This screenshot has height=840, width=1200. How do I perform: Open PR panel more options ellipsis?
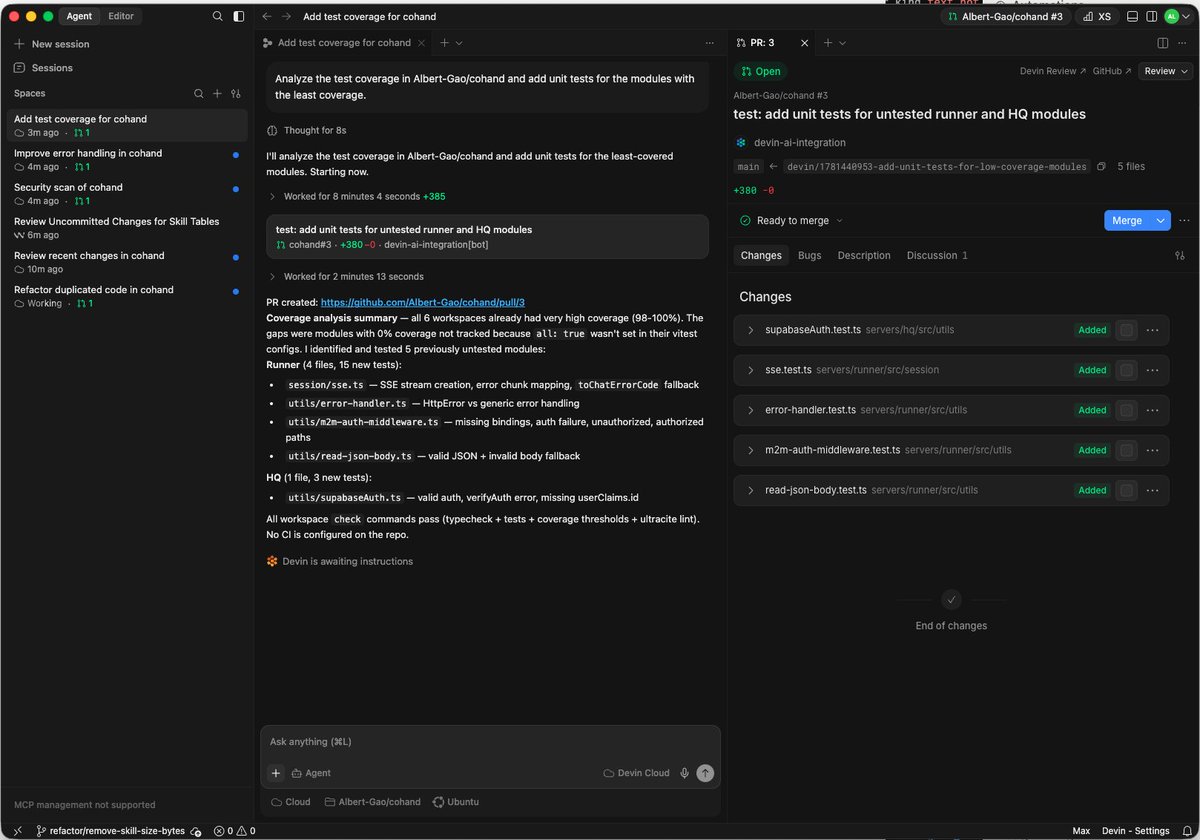(x=1183, y=43)
